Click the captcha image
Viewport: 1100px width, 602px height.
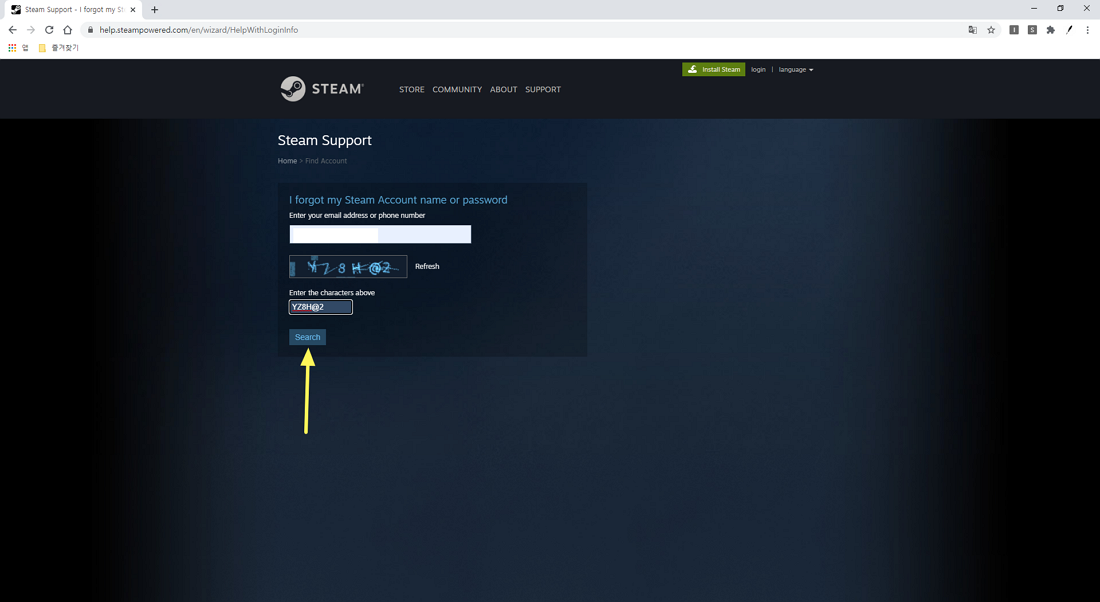[x=348, y=267]
